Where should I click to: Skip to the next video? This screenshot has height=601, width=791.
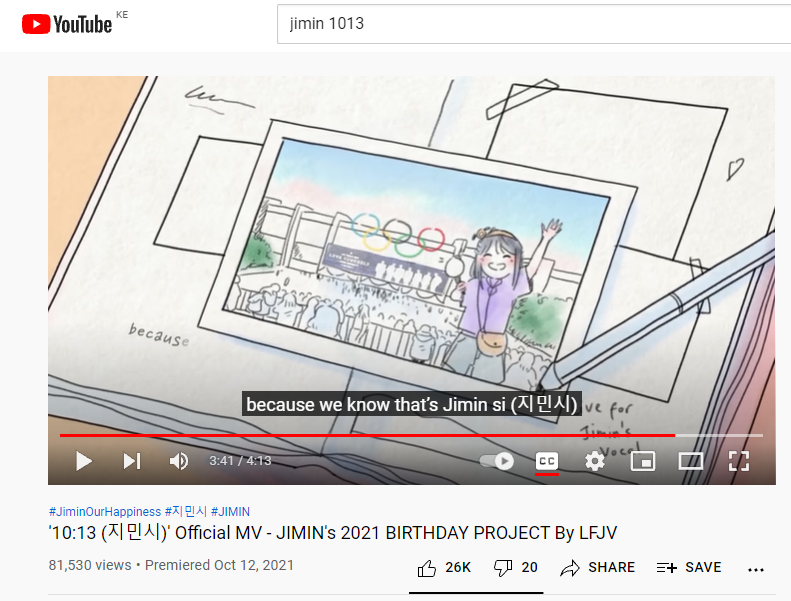(132, 461)
